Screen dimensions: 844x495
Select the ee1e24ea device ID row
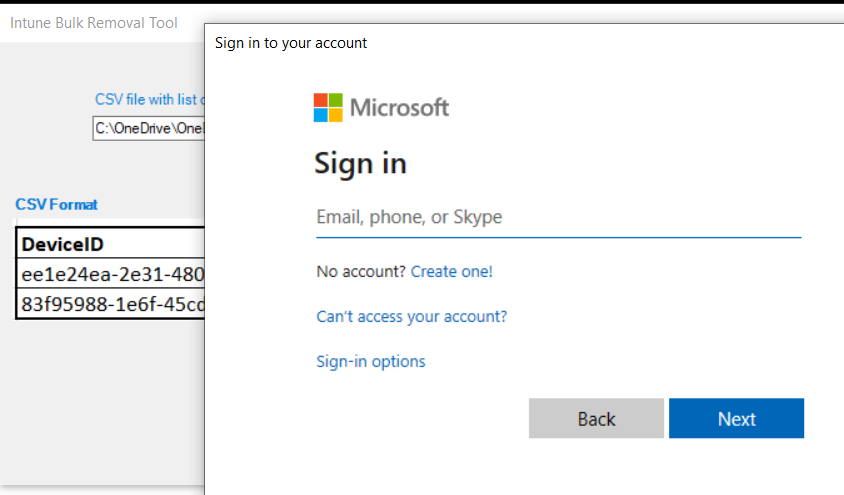coord(112,274)
